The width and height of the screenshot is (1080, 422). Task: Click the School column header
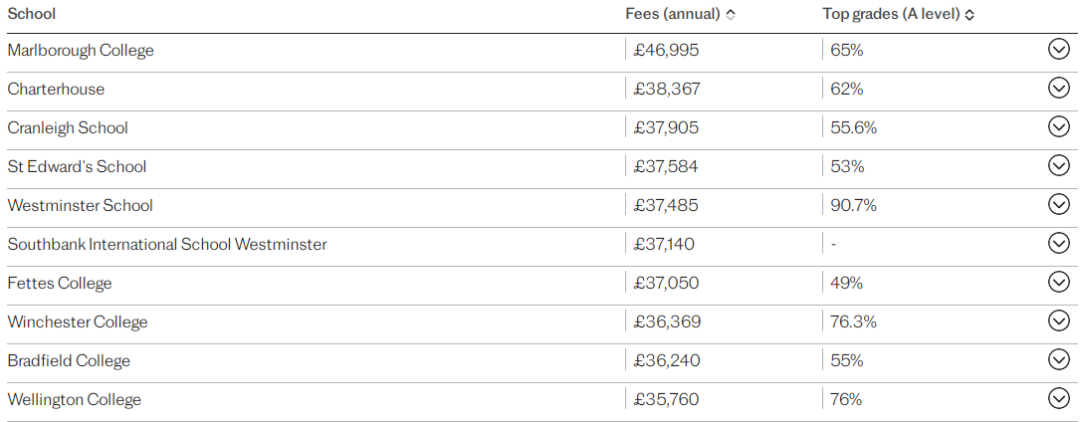click(x=32, y=14)
